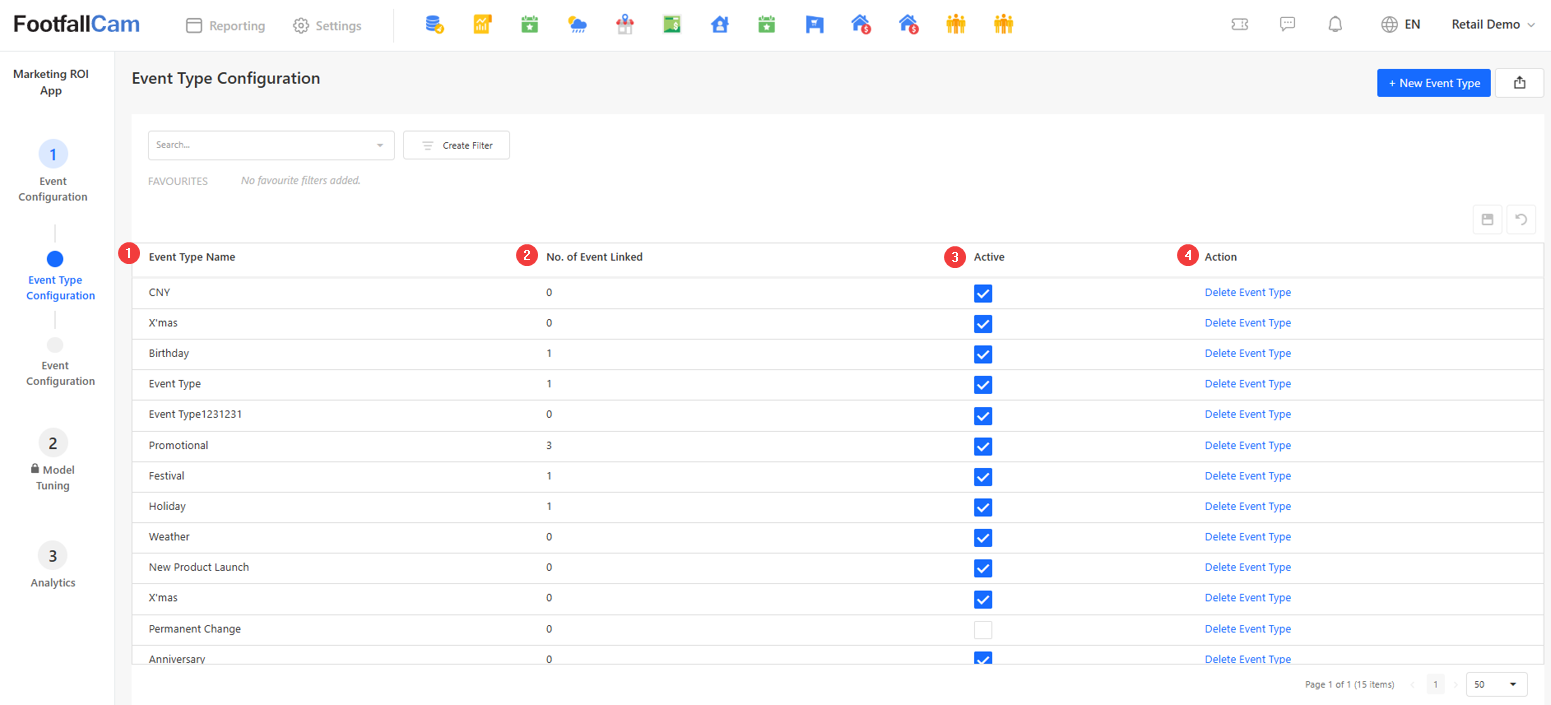Expand the Search filter dropdown
The width and height of the screenshot is (1551, 705).
point(380,146)
